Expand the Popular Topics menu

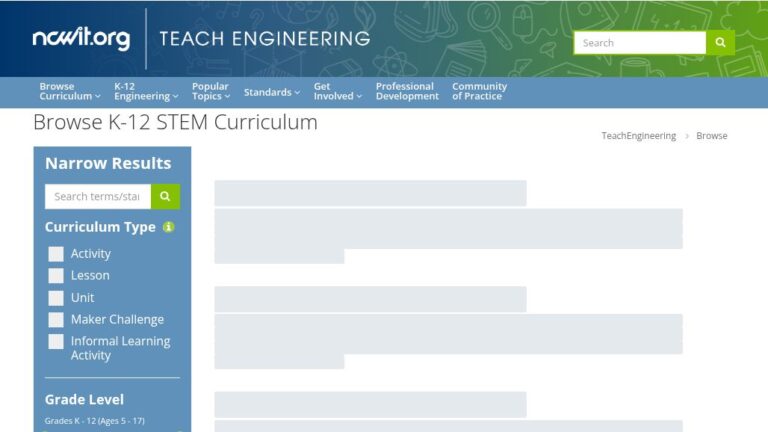pyautogui.click(x=211, y=92)
